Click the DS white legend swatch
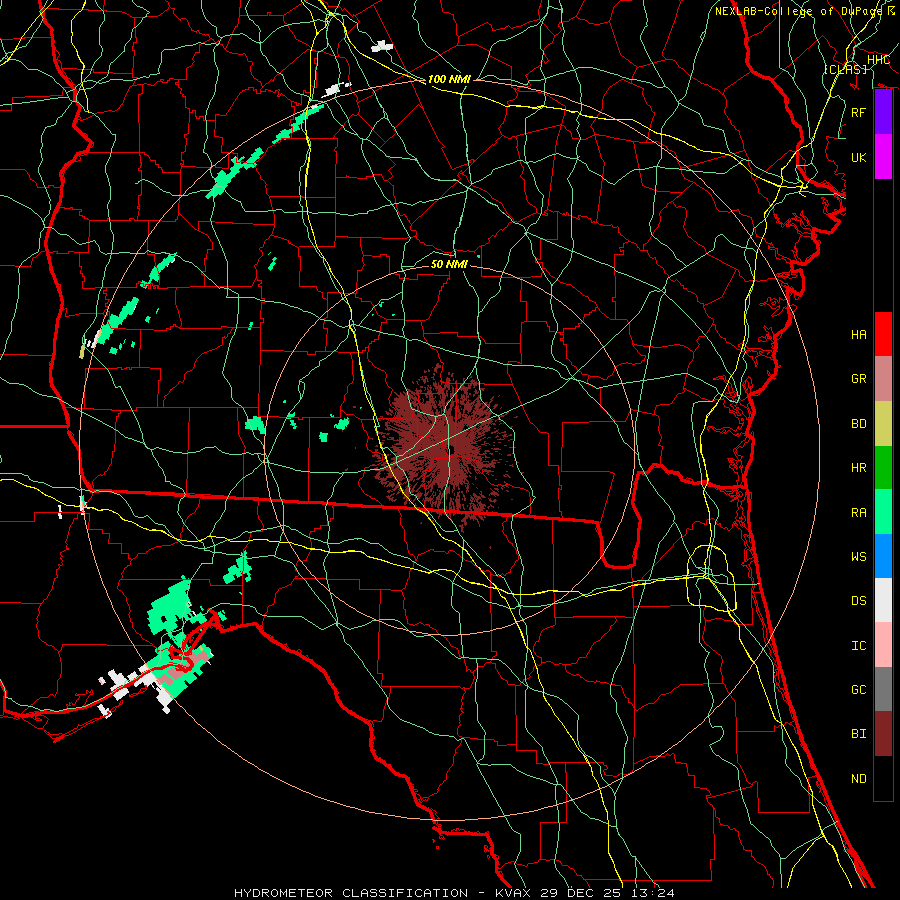Viewport: 900px width, 900px height. [883, 600]
